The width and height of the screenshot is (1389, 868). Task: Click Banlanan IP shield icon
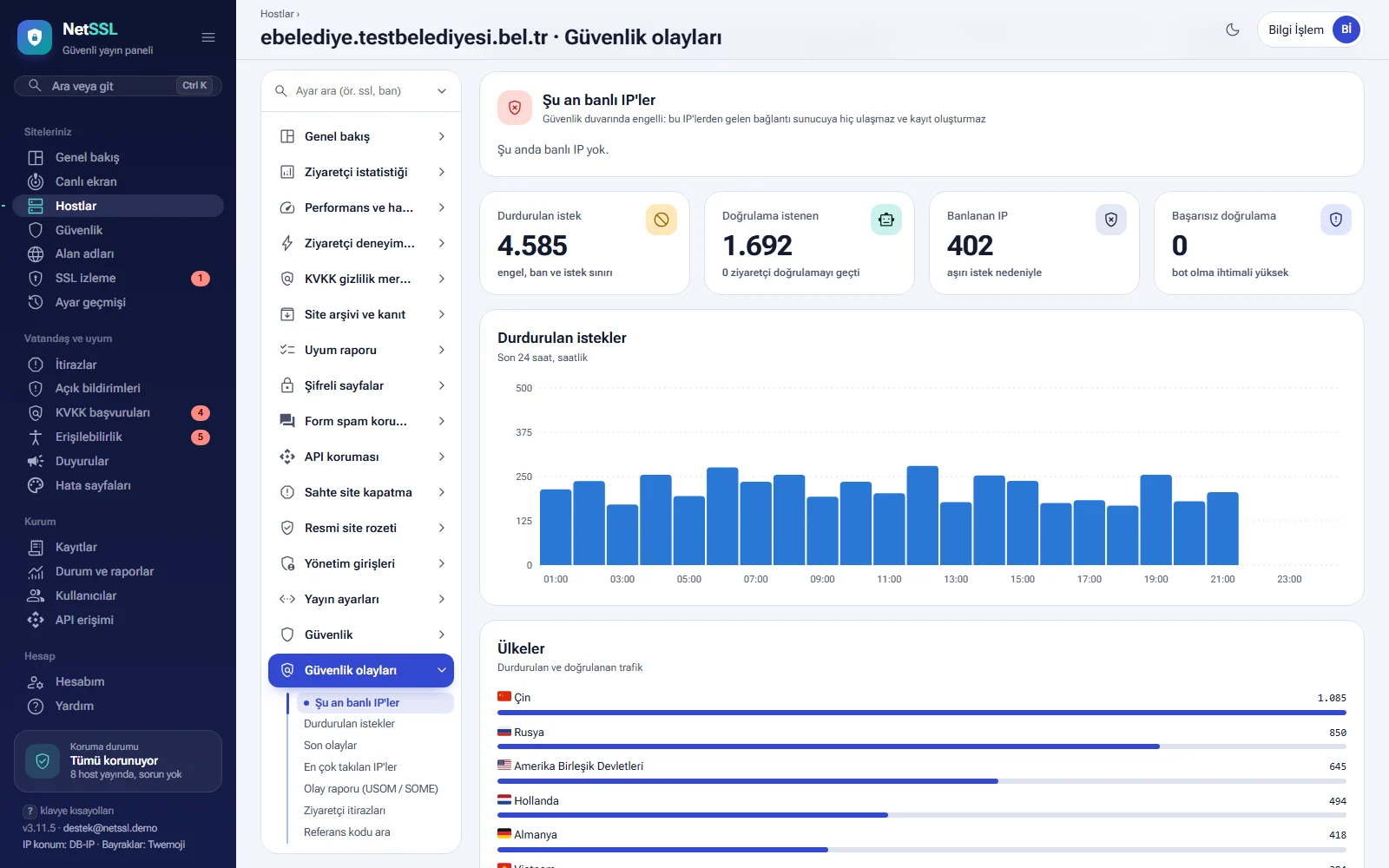click(1111, 220)
